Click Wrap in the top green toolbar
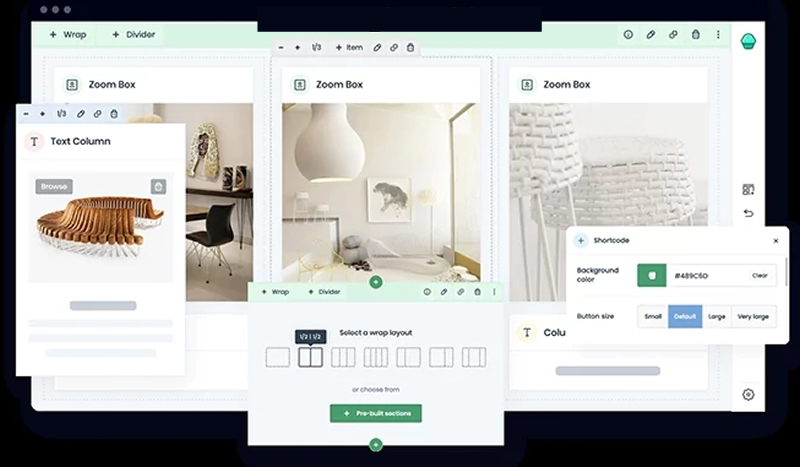This screenshot has width=800, height=467. tap(68, 34)
